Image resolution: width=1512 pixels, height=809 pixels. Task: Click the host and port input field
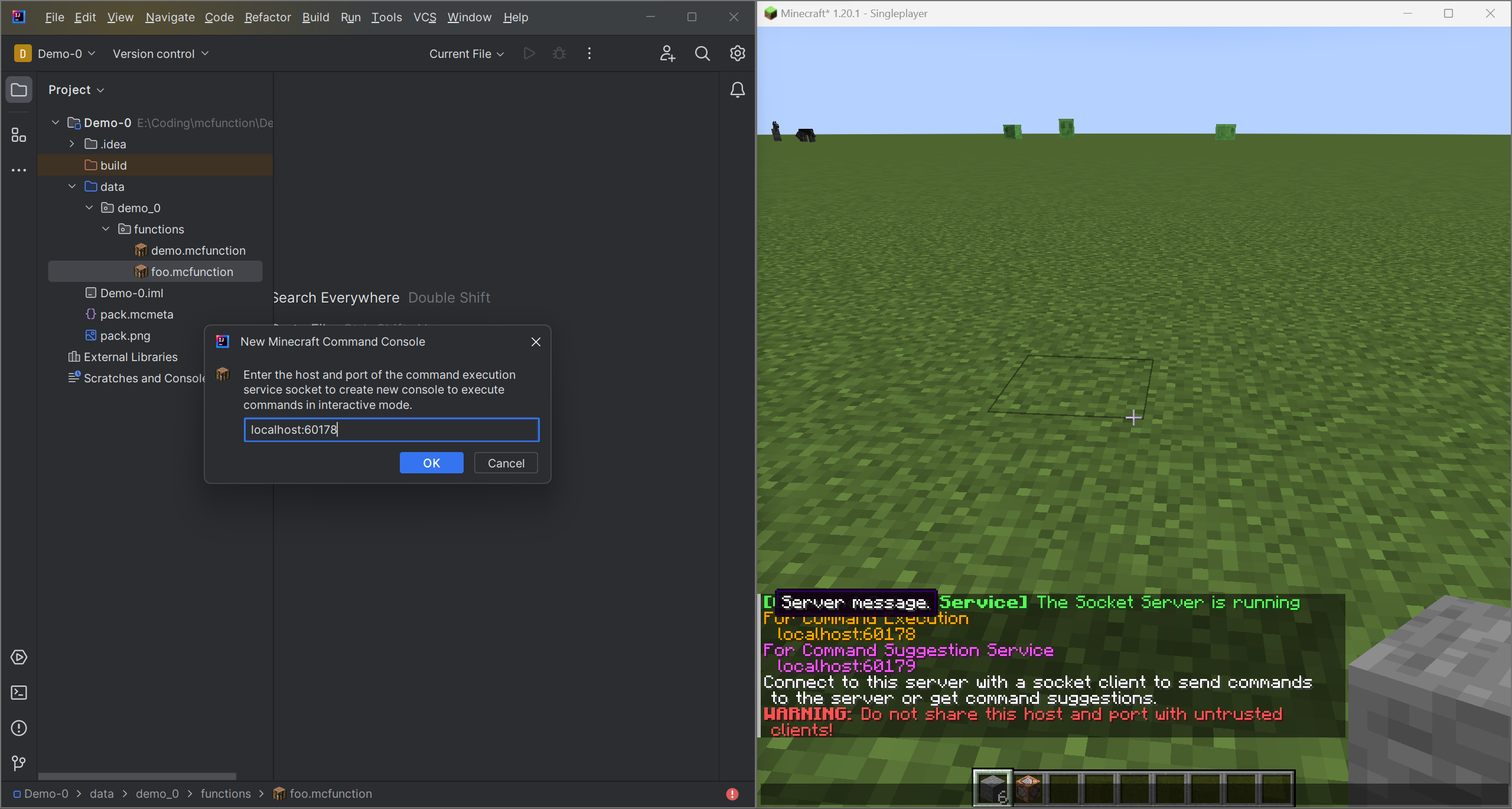click(x=392, y=430)
